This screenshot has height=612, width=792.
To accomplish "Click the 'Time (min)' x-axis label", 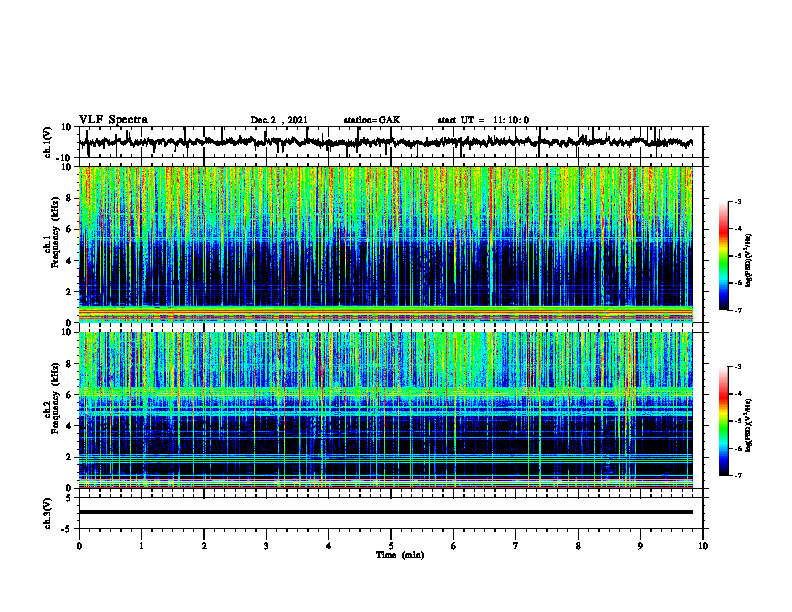I will (400, 555).
